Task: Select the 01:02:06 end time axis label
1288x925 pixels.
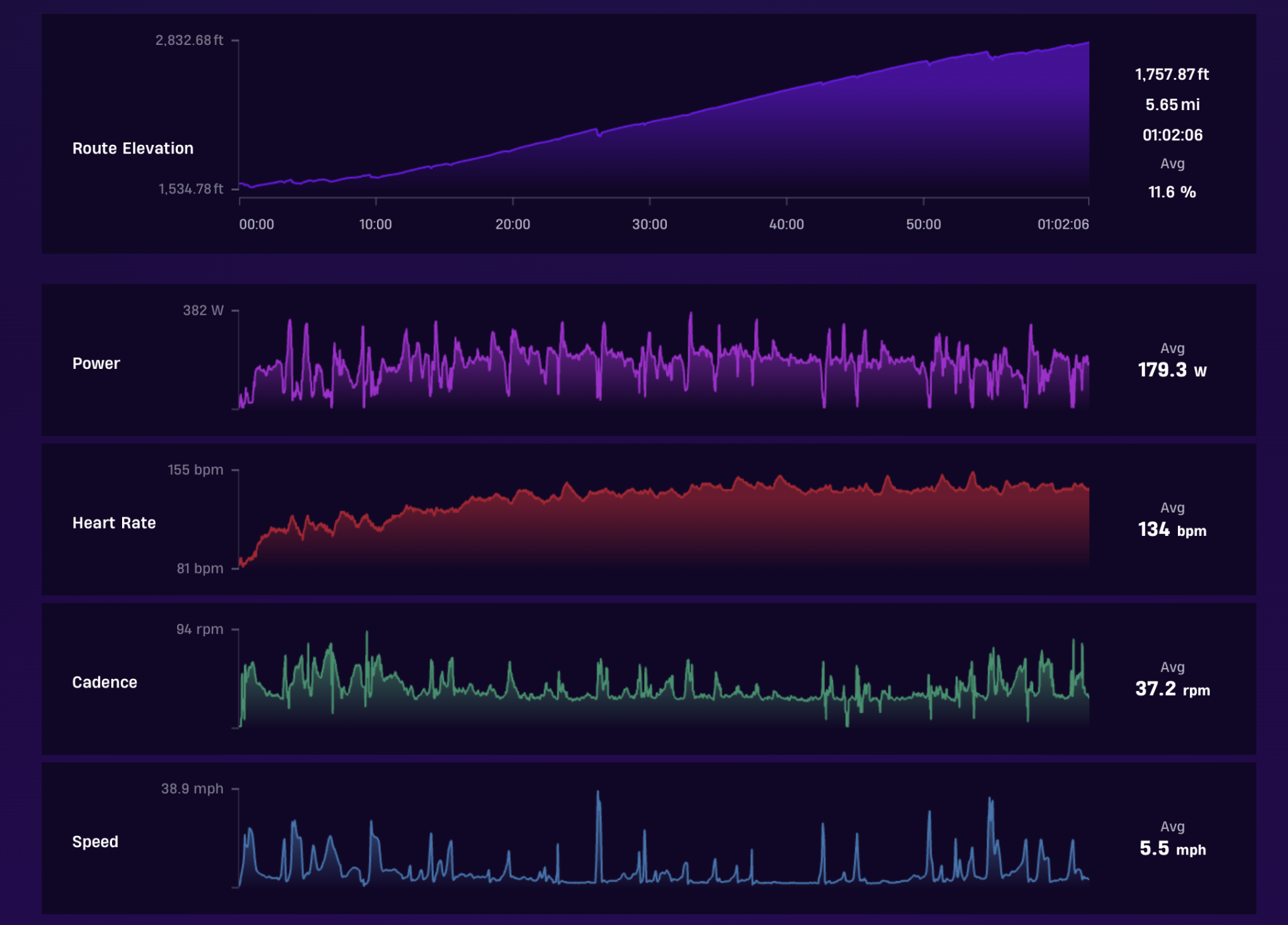Action: tap(1063, 225)
